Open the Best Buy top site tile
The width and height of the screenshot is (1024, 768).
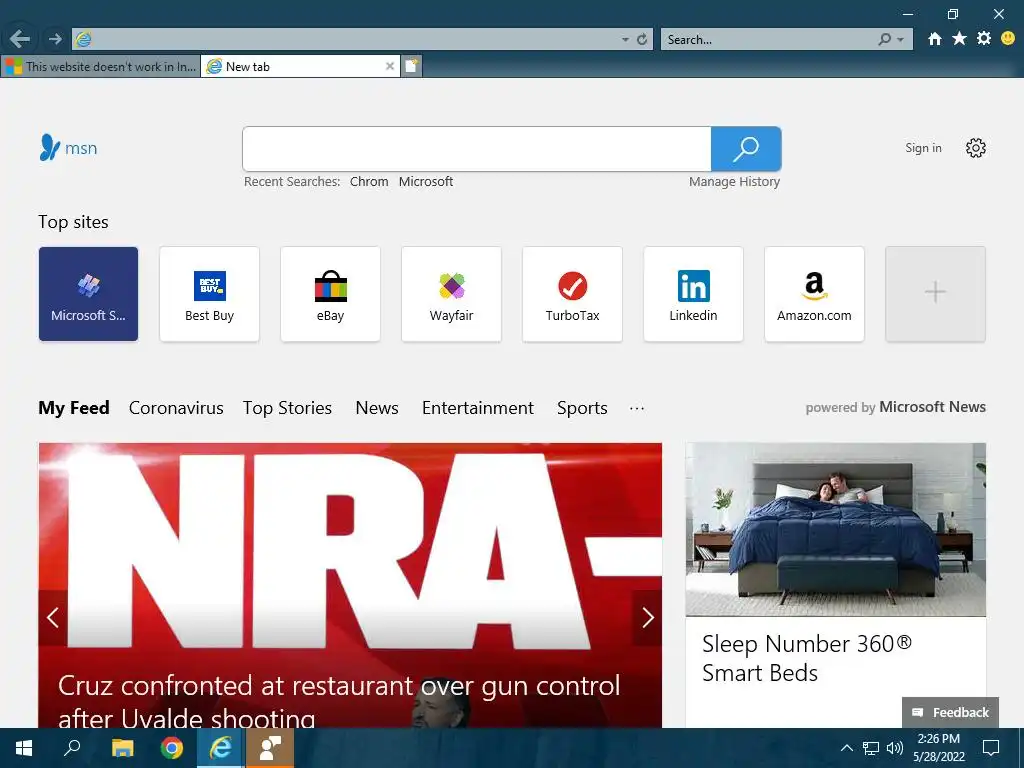pyautogui.click(x=209, y=294)
